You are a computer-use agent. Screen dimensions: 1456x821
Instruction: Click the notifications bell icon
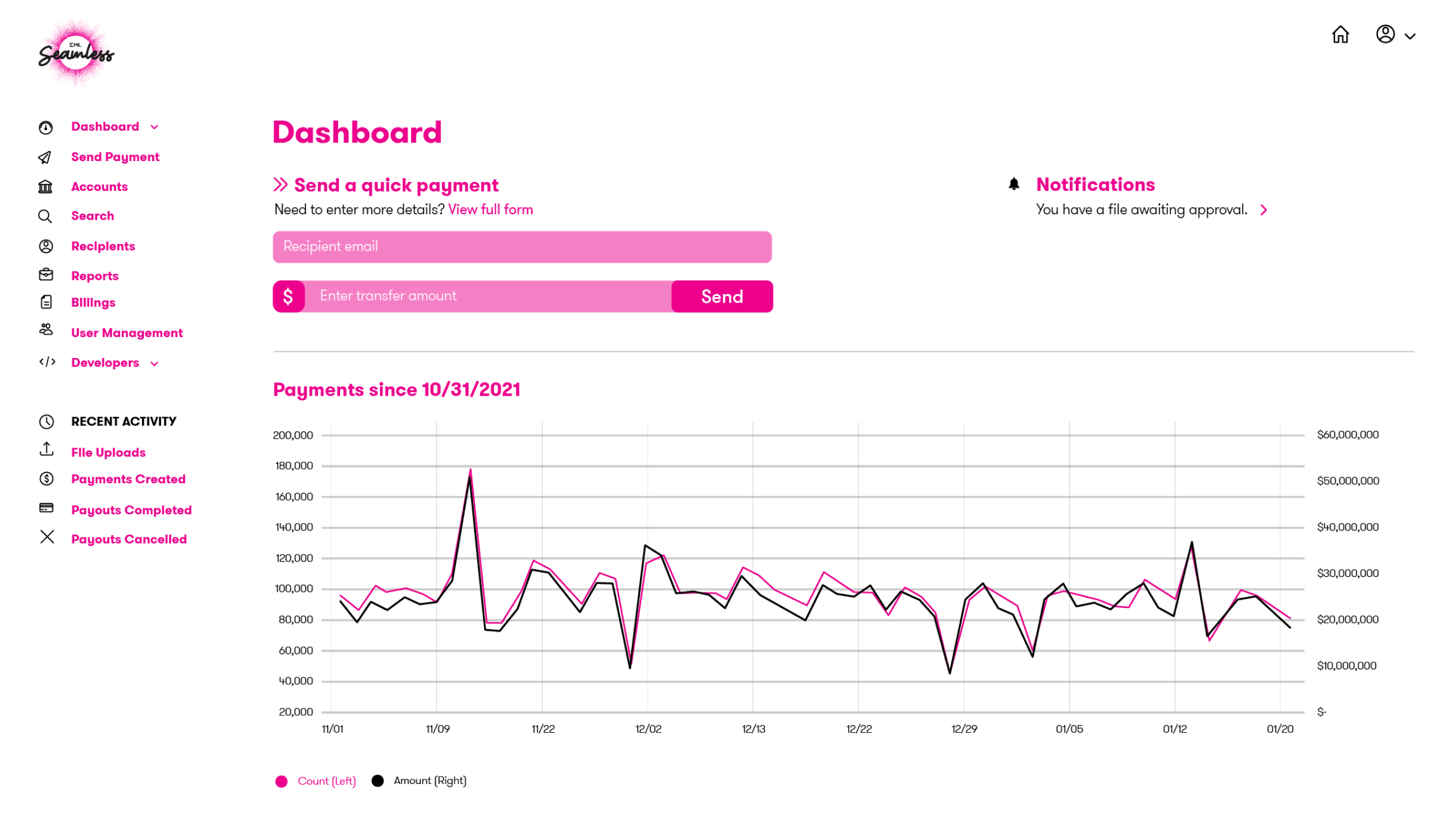1013,184
